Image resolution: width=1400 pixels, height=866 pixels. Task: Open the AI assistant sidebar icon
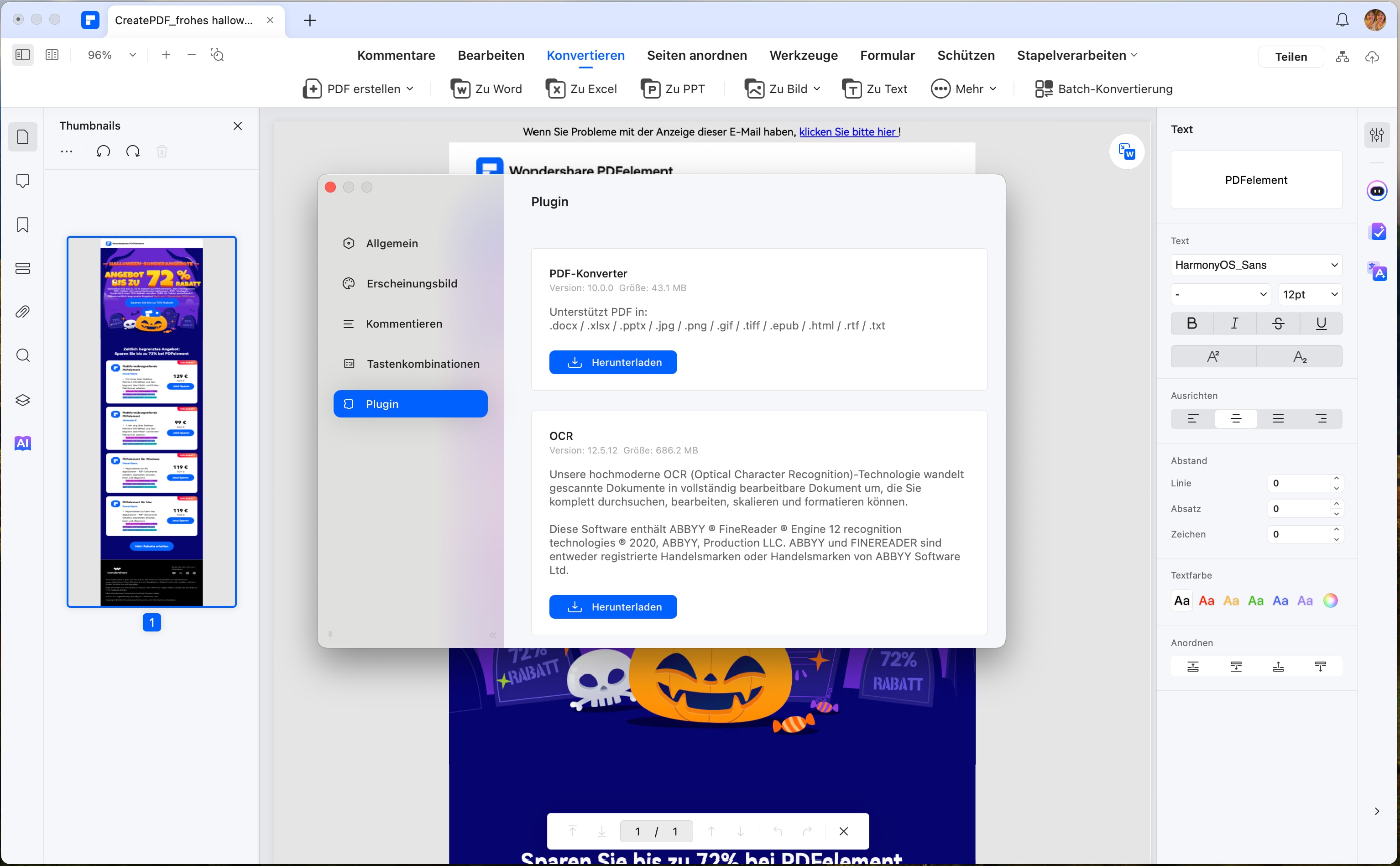[x=23, y=443]
